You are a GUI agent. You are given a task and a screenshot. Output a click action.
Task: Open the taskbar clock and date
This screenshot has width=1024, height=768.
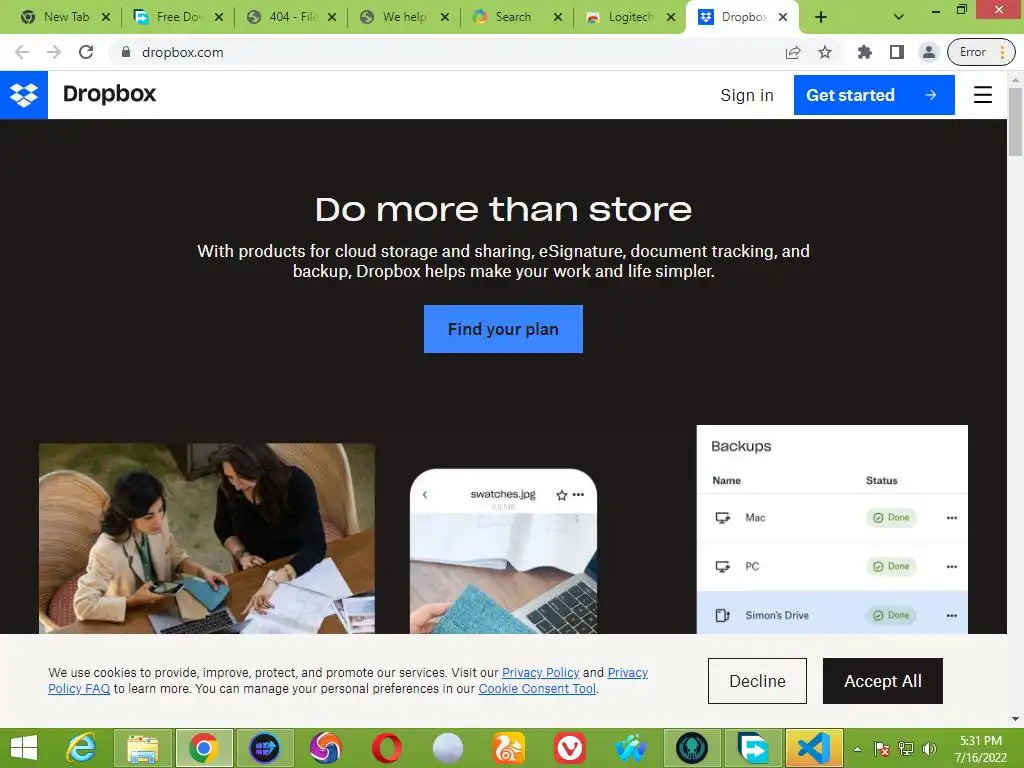pyautogui.click(x=980, y=749)
